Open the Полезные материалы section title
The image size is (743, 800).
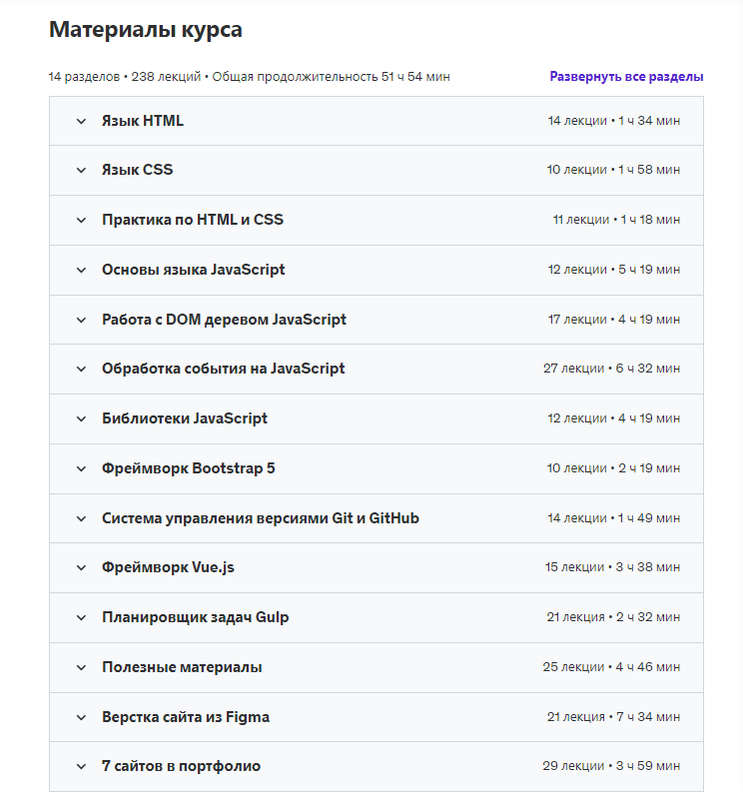pyautogui.click(x=182, y=667)
